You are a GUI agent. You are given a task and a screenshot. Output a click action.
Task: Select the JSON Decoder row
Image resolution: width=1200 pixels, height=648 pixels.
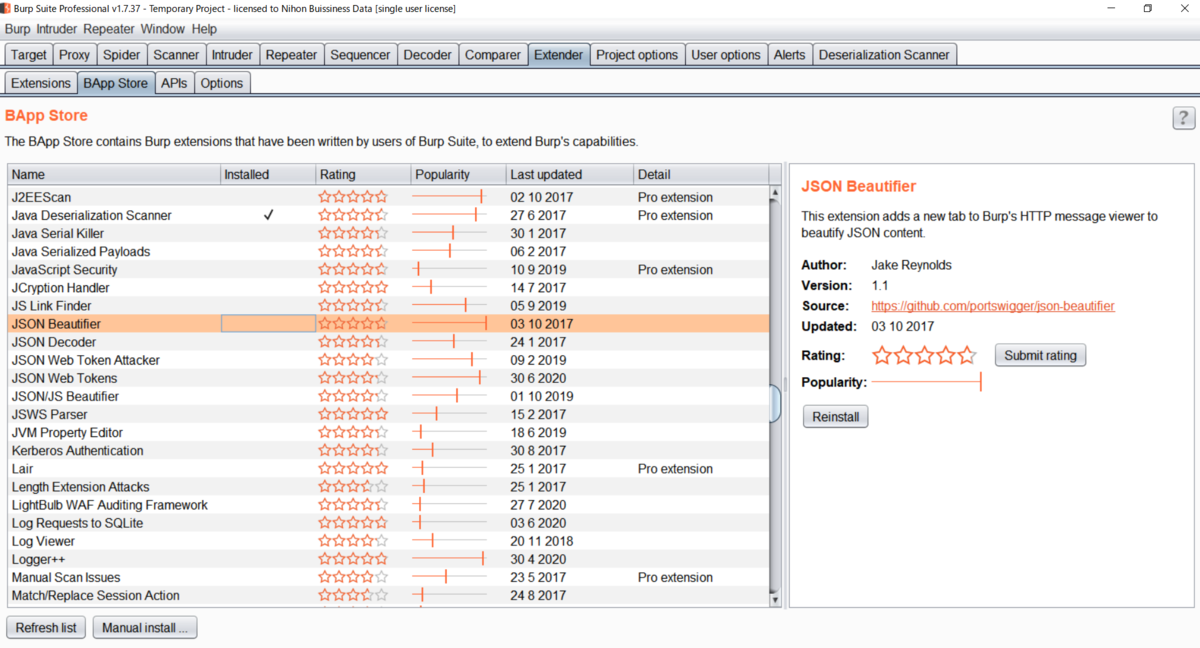coord(388,342)
